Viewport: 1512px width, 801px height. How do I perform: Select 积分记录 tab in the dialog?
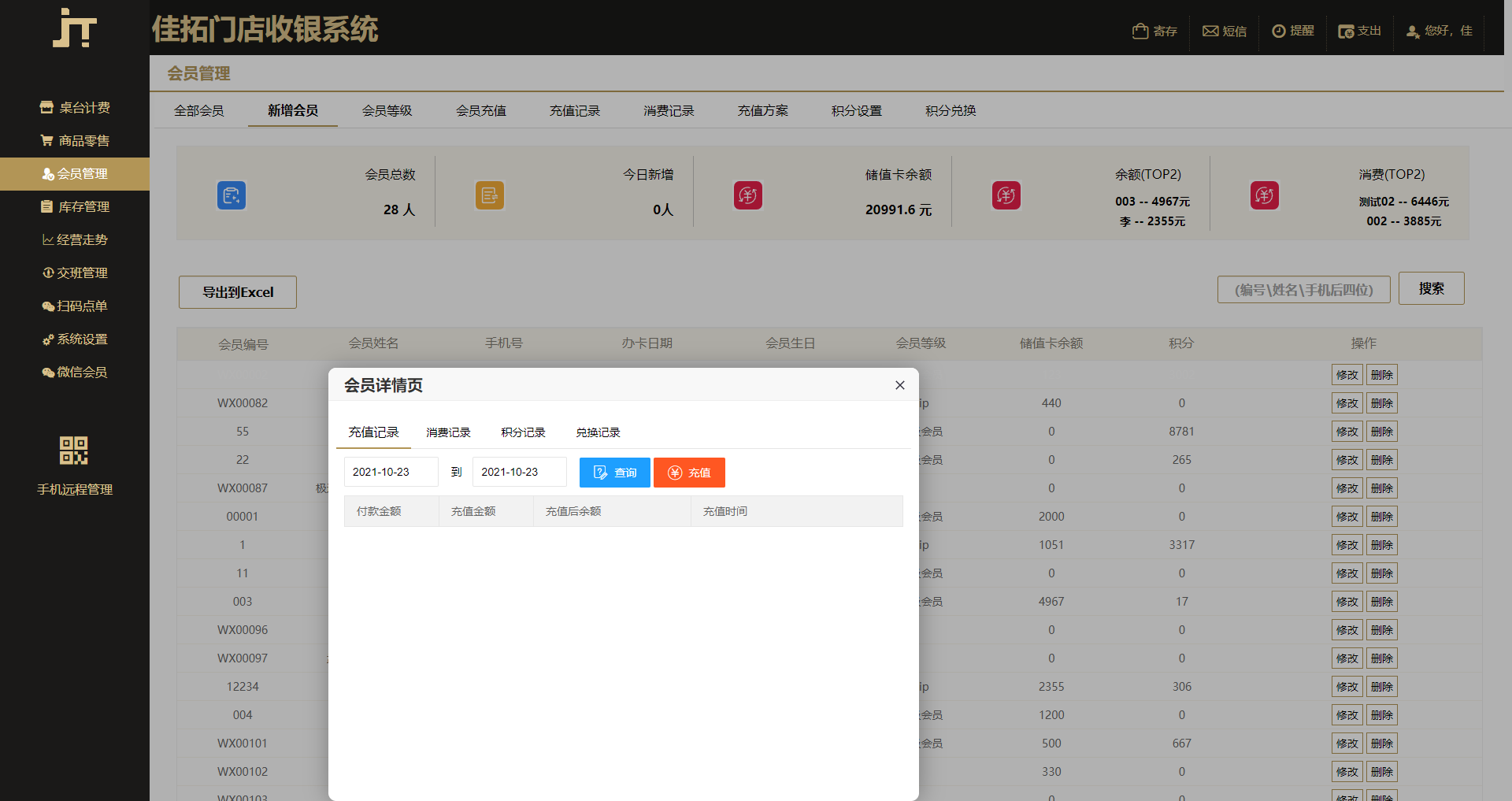[x=523, y=432]
